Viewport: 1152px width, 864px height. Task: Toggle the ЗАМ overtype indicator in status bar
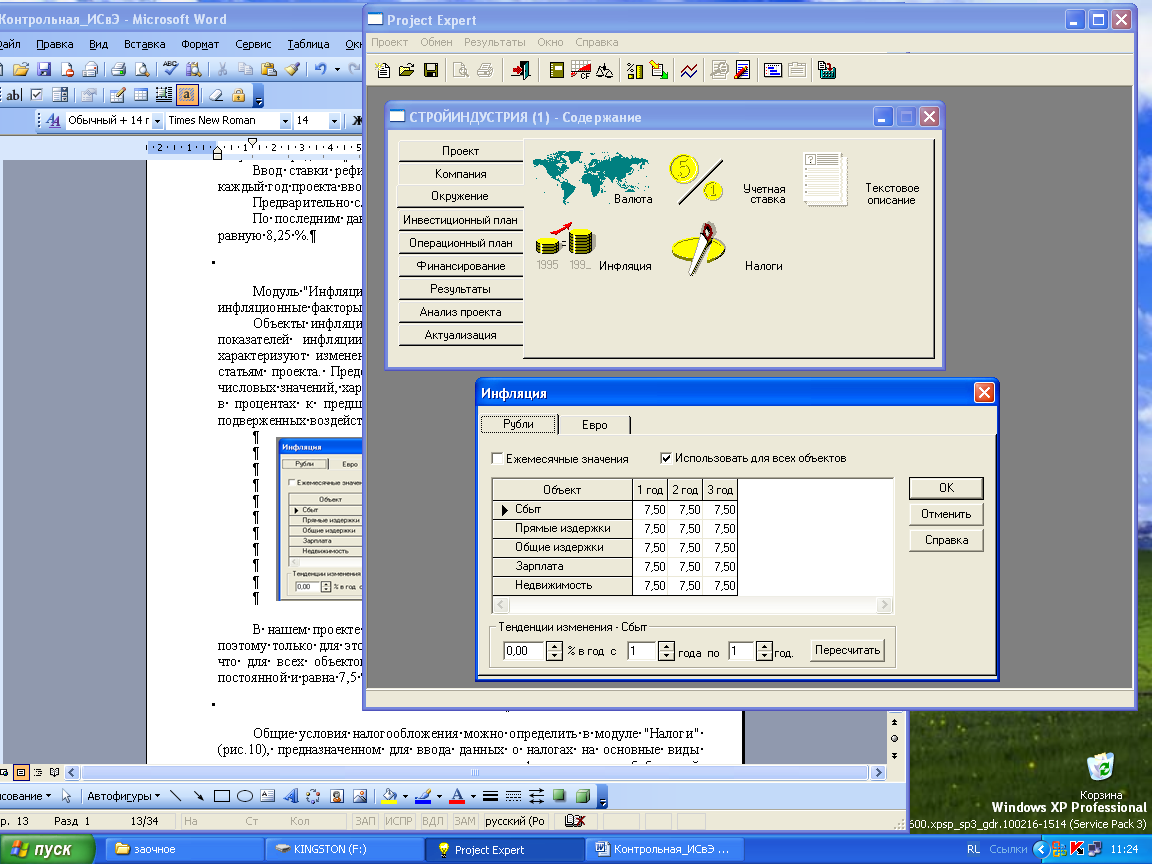(x=464, y=821)
